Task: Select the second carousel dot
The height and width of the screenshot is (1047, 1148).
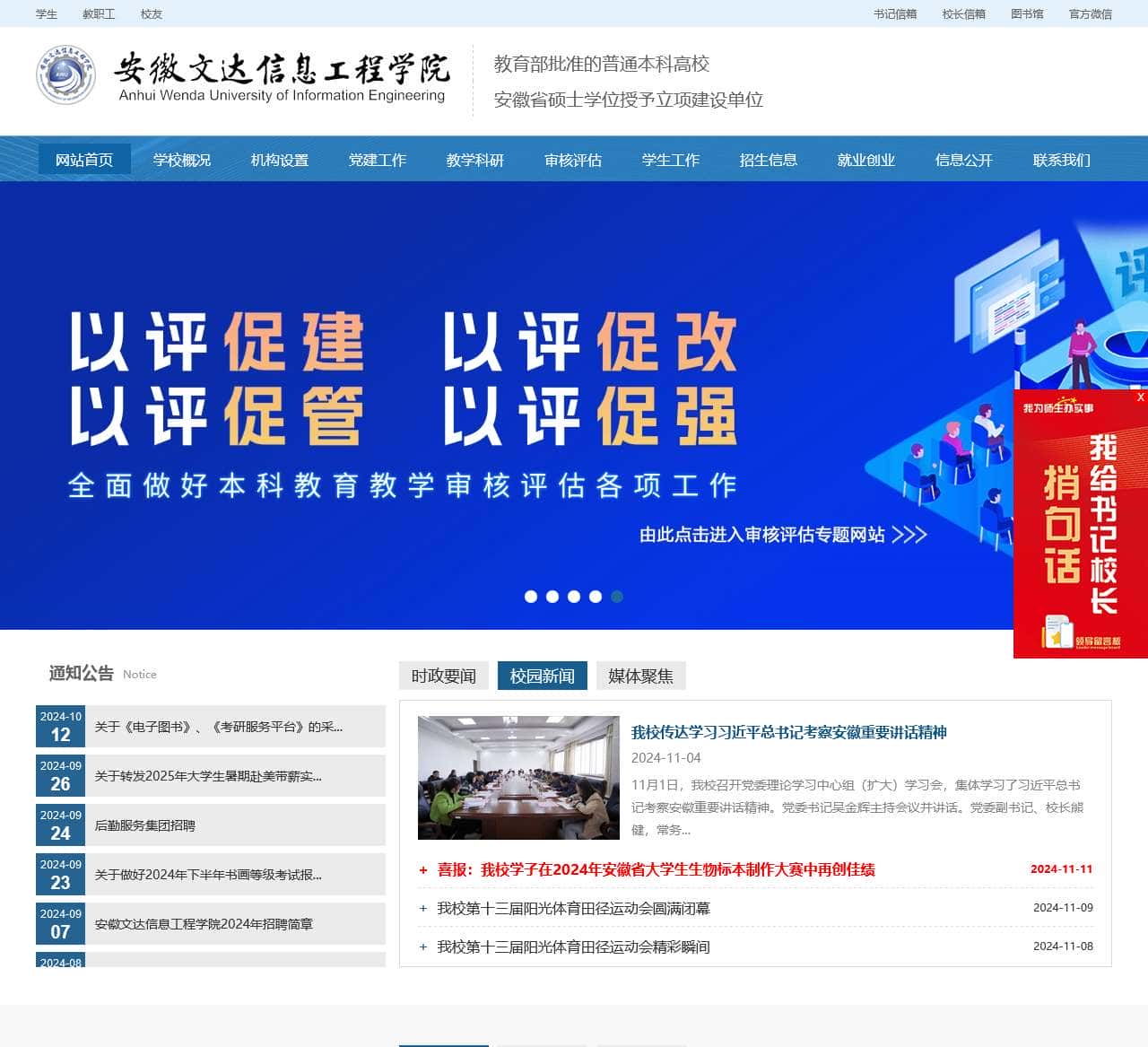Action: tap(552, 597)
